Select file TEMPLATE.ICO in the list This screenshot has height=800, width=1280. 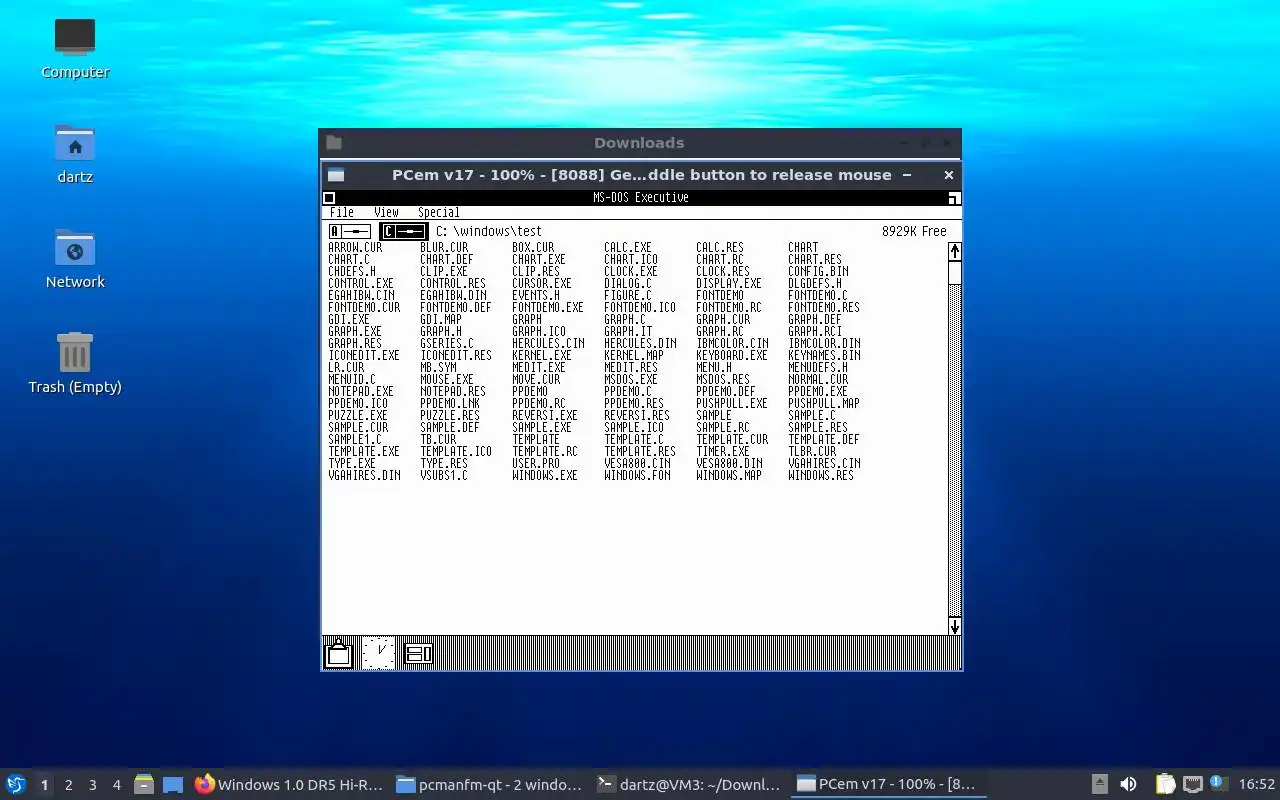tap(456, 451)
